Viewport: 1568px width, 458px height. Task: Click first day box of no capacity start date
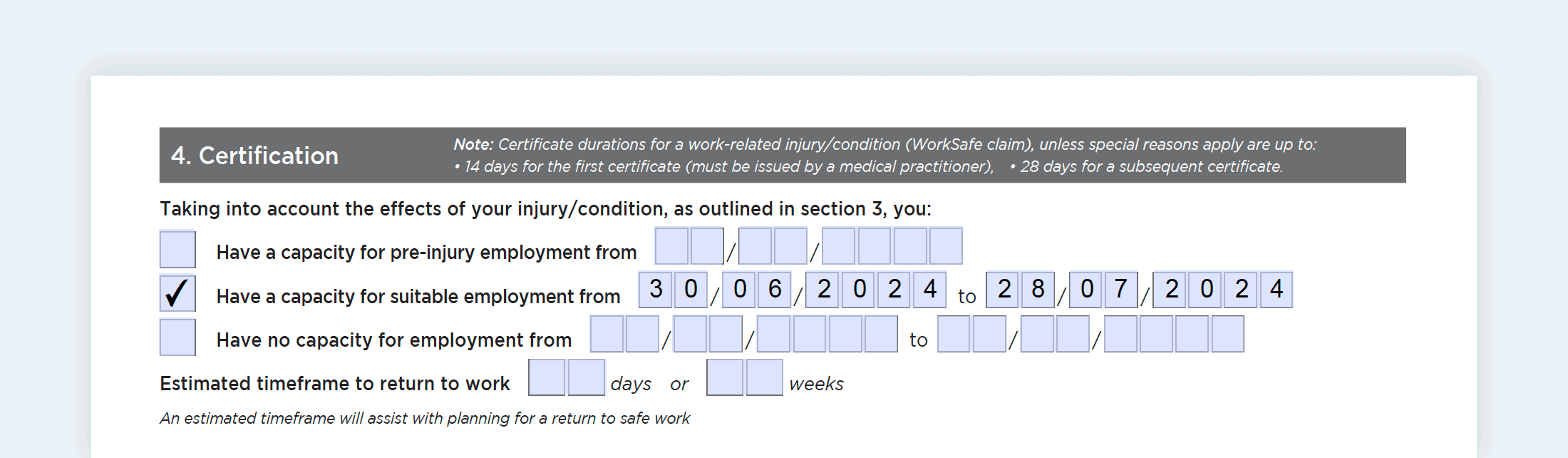[607, 334]
